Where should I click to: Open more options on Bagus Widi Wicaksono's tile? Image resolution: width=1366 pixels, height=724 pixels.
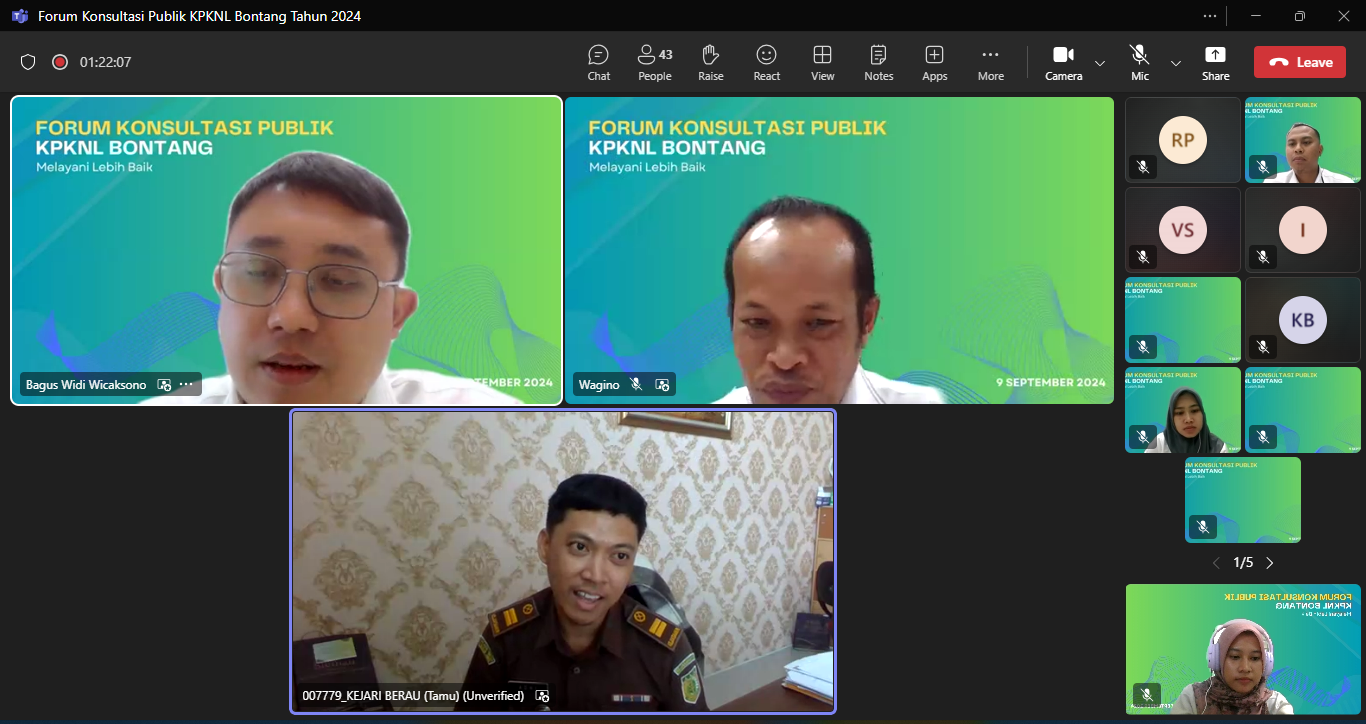(x=186, y=384)
